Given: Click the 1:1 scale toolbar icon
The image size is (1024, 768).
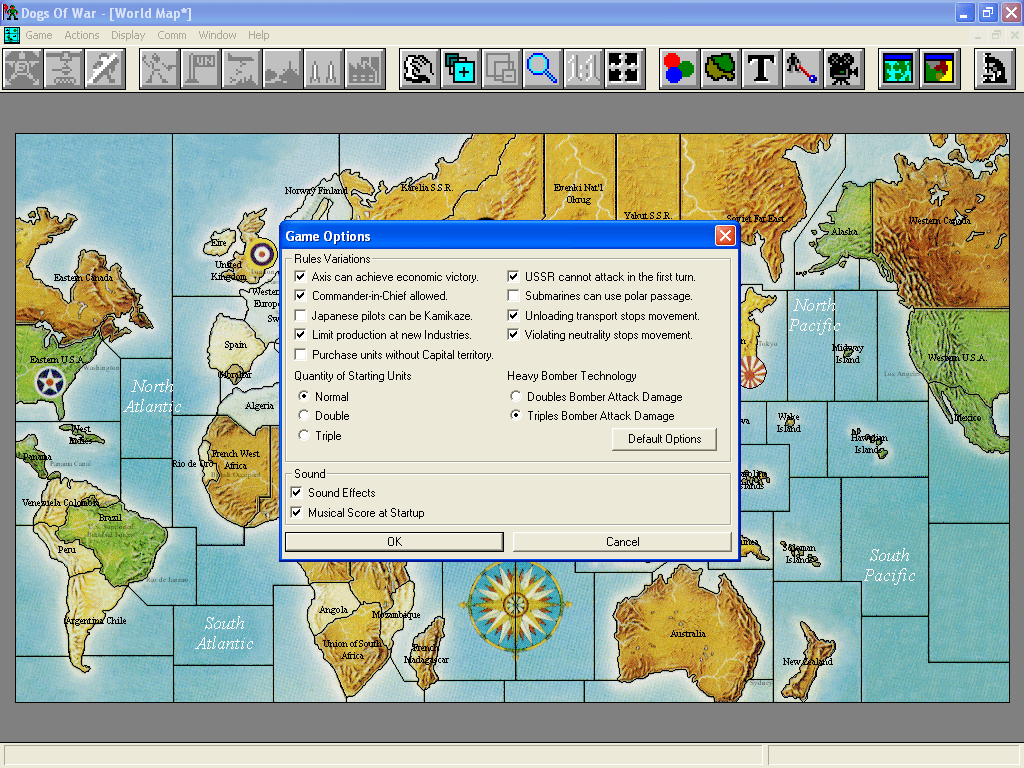Looking at the screenshot, I should [x=583, y=69].
